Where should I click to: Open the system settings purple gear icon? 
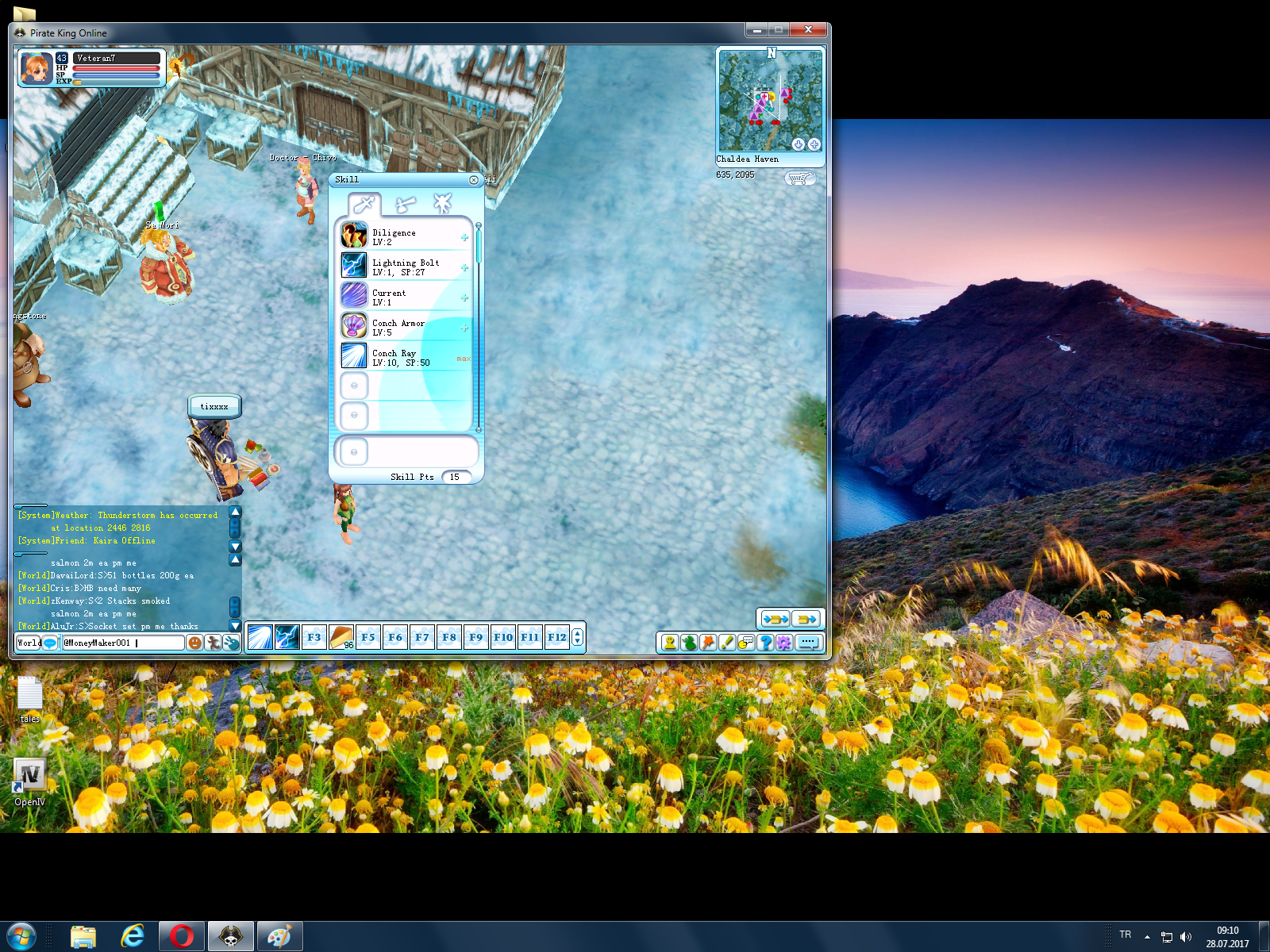click(784, 643)
